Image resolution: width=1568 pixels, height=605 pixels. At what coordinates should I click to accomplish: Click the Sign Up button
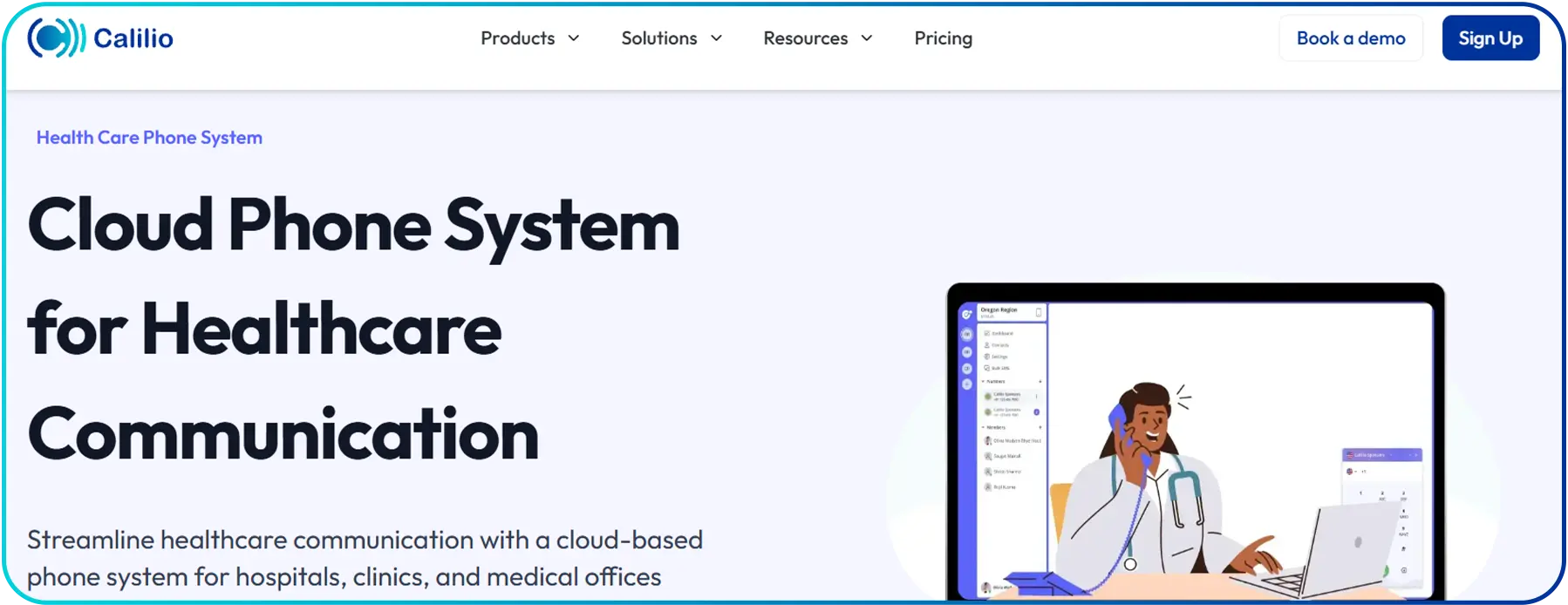click(1490, 38)
